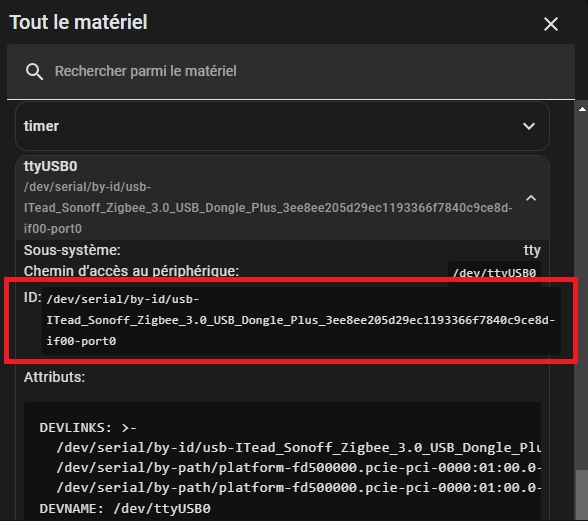Click the gray by-id path under ttyUSB0
Viewport: 588px width, 521px height.
[268, 207]
